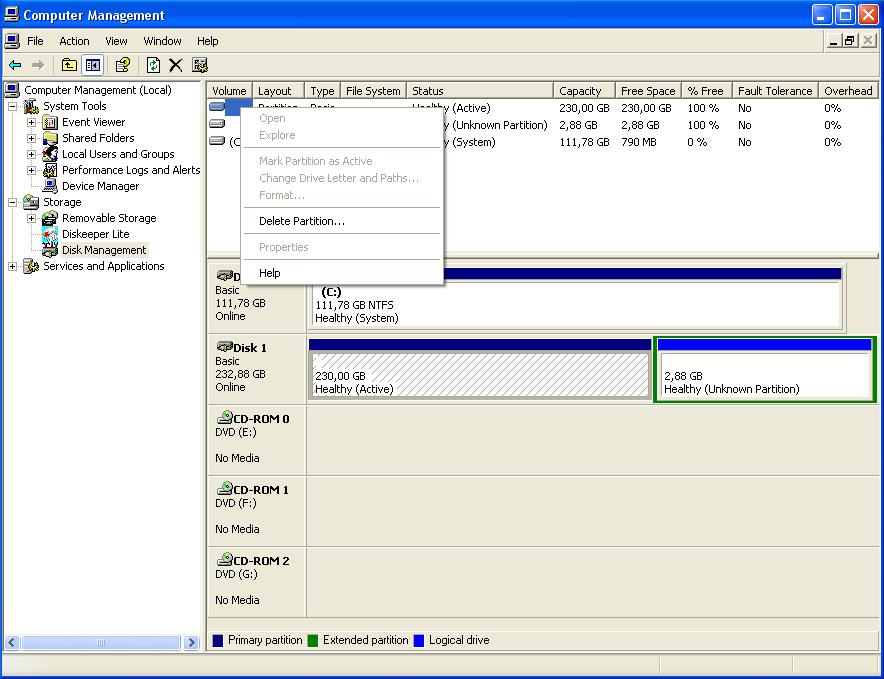Click the System Tools icon
Screen dimensions: 884x679
point(31,106)
